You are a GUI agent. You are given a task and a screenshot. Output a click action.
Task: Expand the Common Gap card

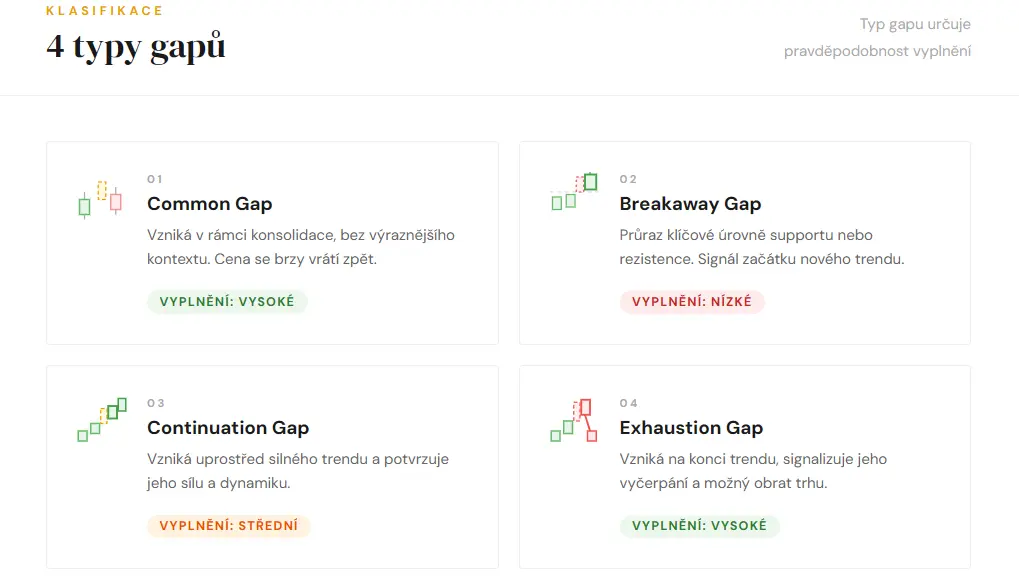point(271,242)
